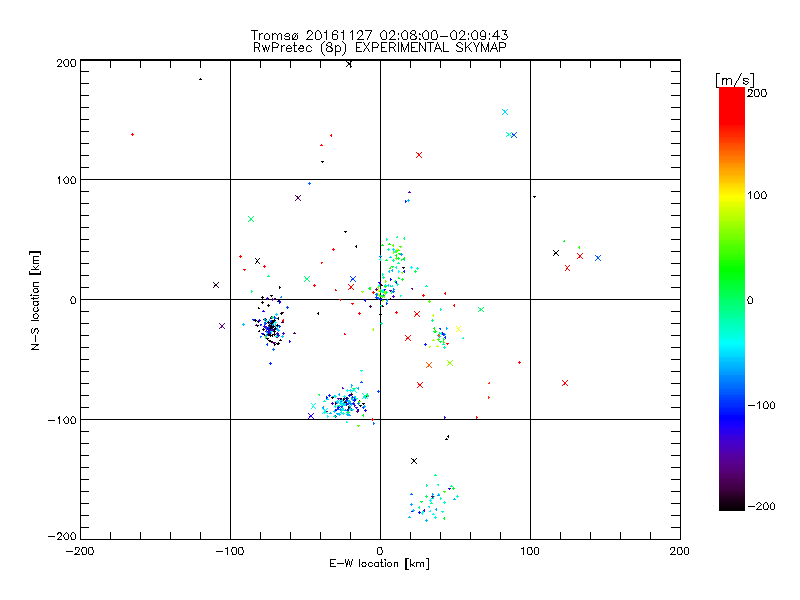Click the 'E-W location [km]' axis label
This screenshot has width=800, height=600.
(379, 564)
